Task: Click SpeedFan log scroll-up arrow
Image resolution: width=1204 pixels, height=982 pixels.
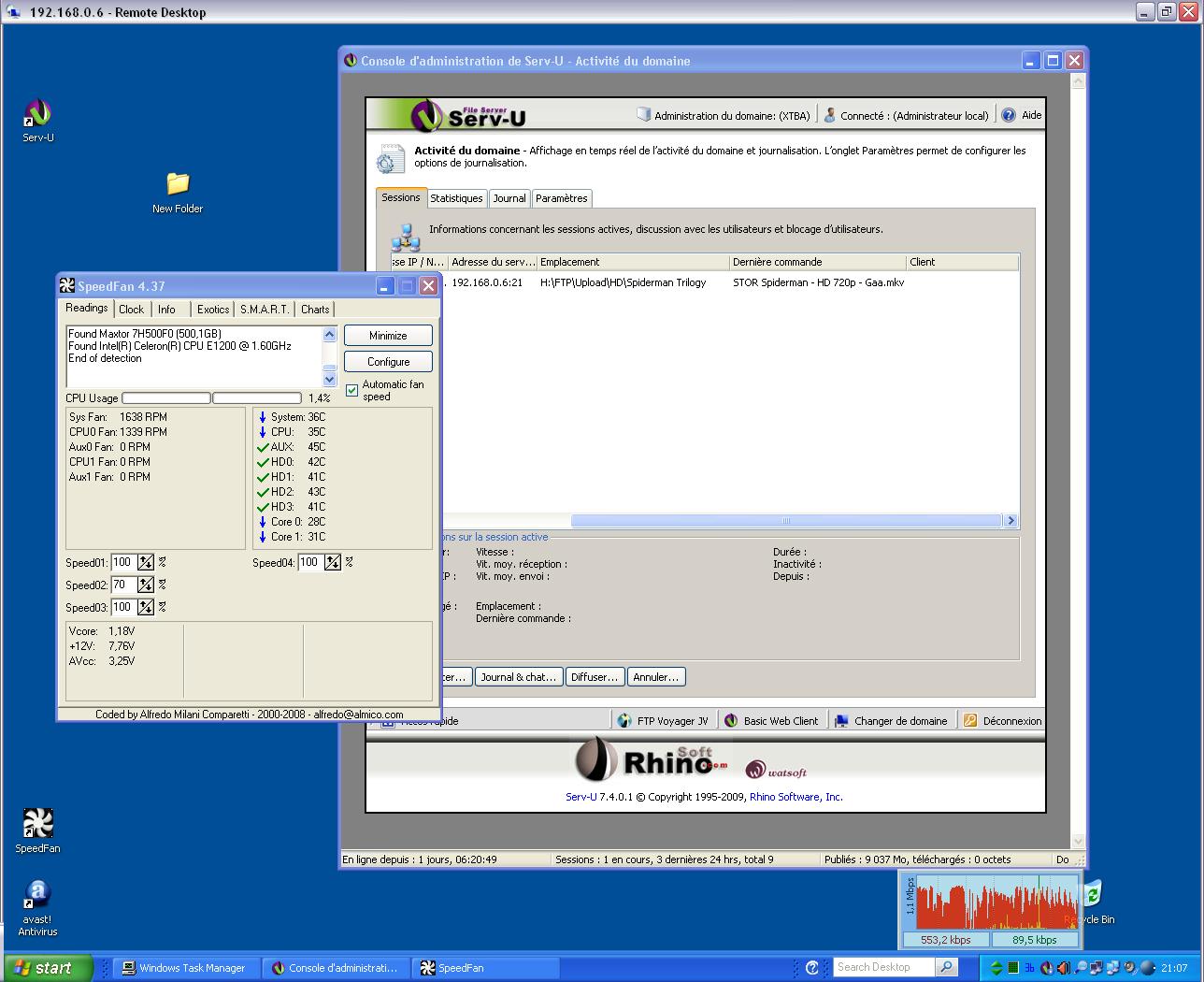Action: (329, 334)
